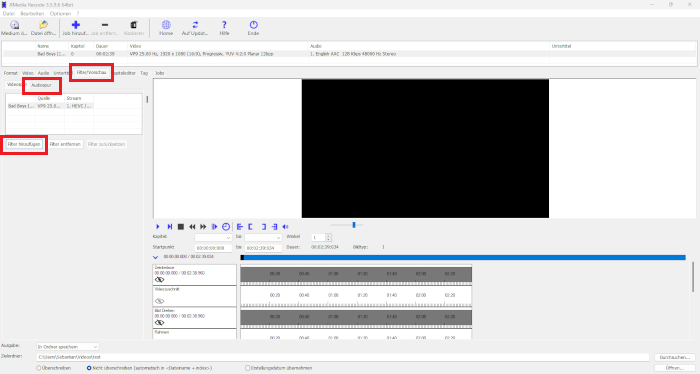Open the Optionen menu
The width and height of the screenshot is (700, 374).
(60, 14)
